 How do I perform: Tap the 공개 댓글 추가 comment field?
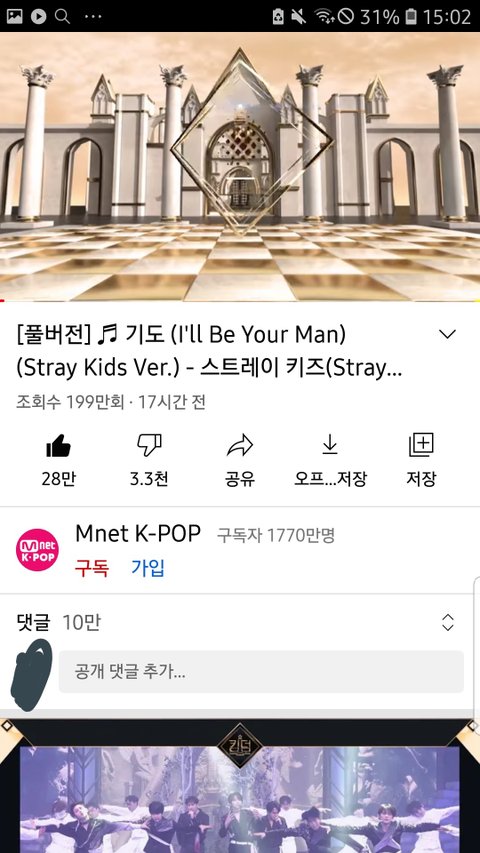pyautogui.click(x=261, y=672)
